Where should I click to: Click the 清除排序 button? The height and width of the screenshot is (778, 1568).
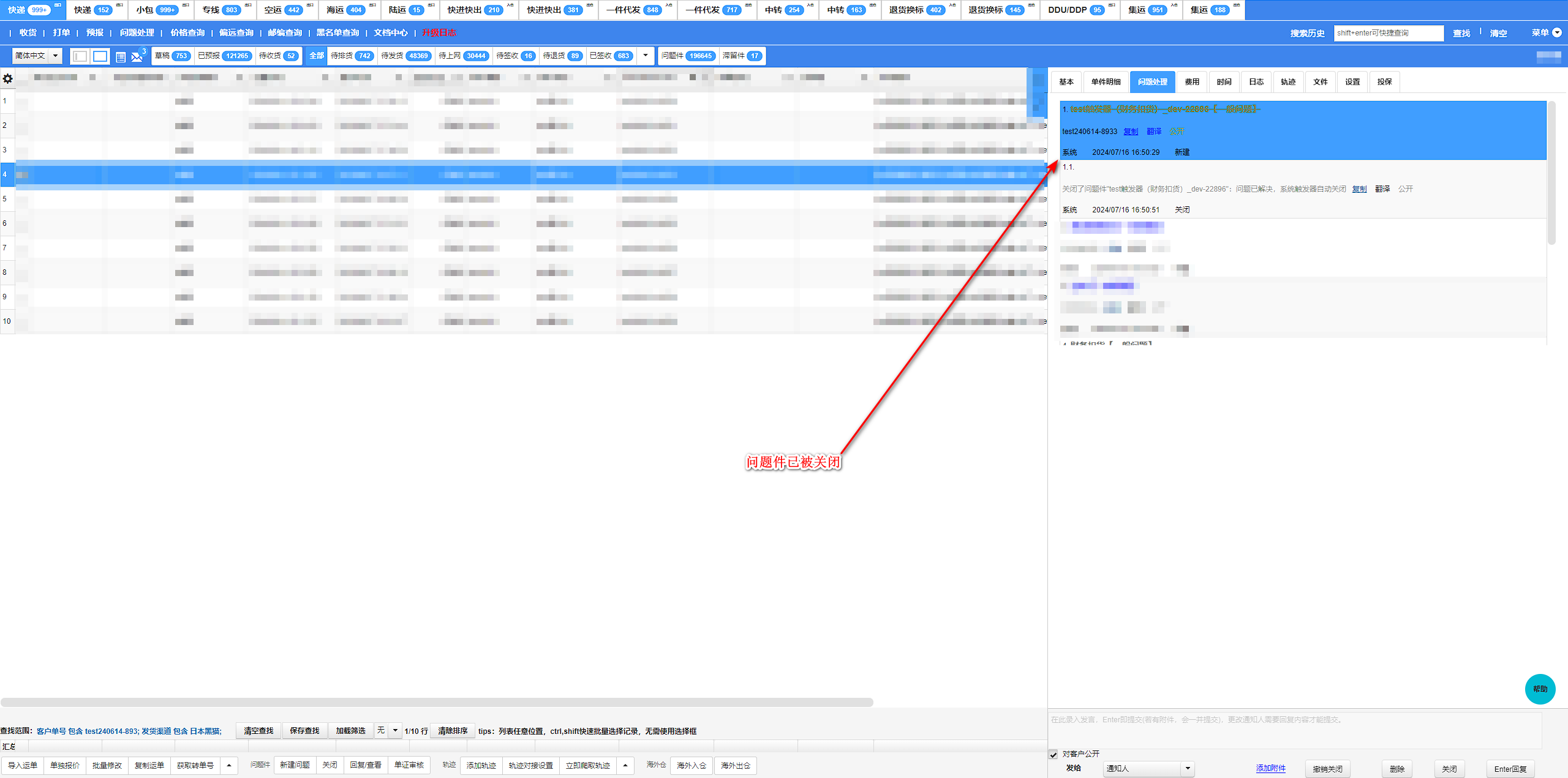(x=453, y=730)
